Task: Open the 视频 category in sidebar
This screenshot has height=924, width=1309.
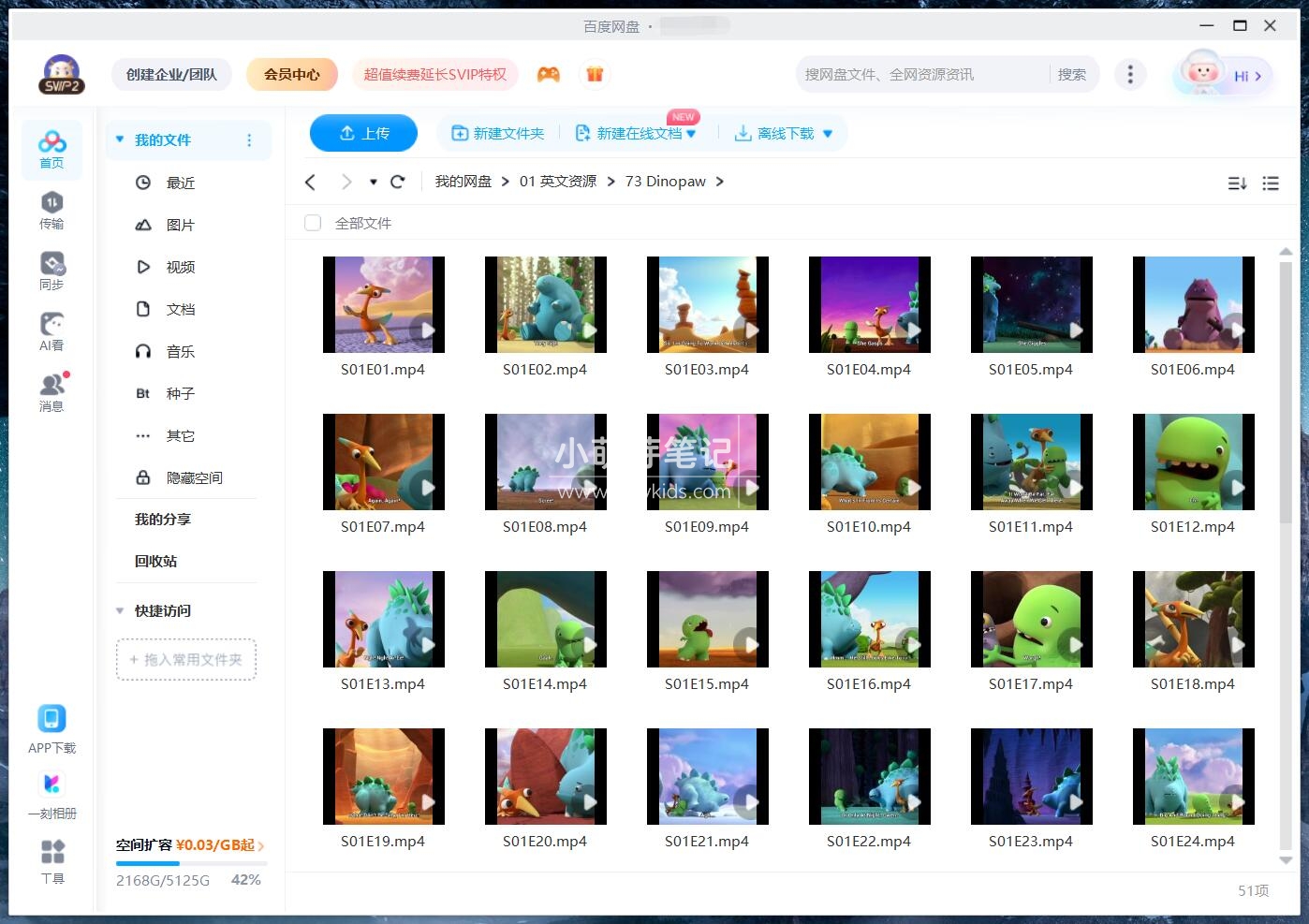Action: point(179,267)
